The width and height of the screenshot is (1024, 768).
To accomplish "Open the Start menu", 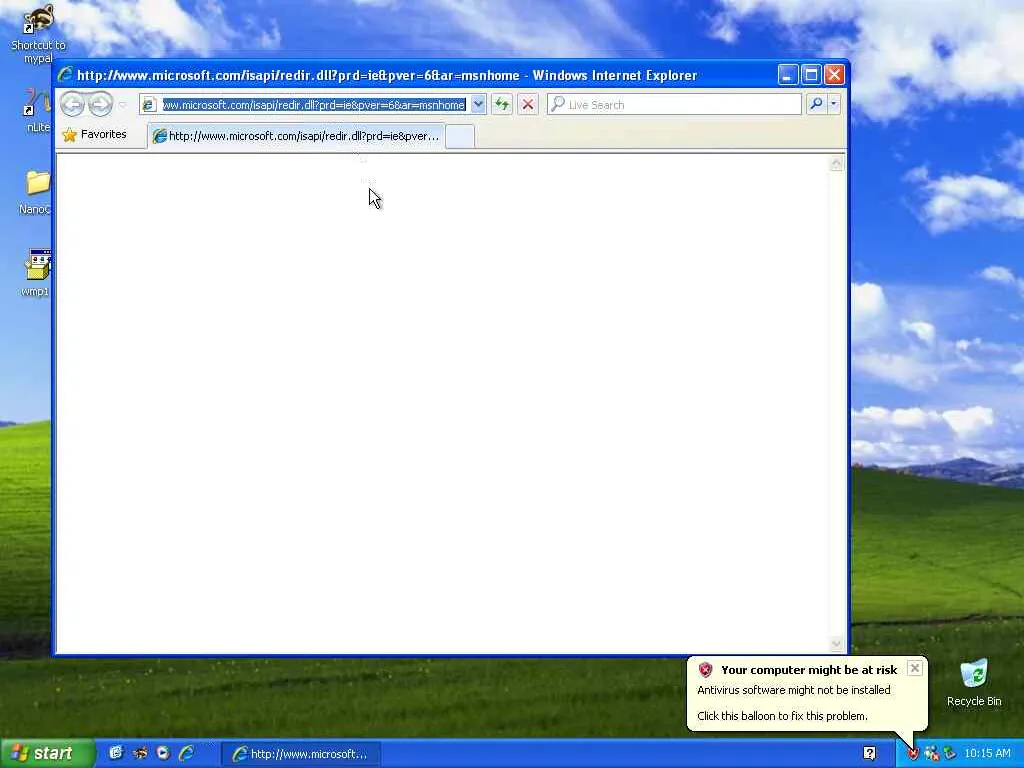I will pyautogui.click(x=46, y=754).
